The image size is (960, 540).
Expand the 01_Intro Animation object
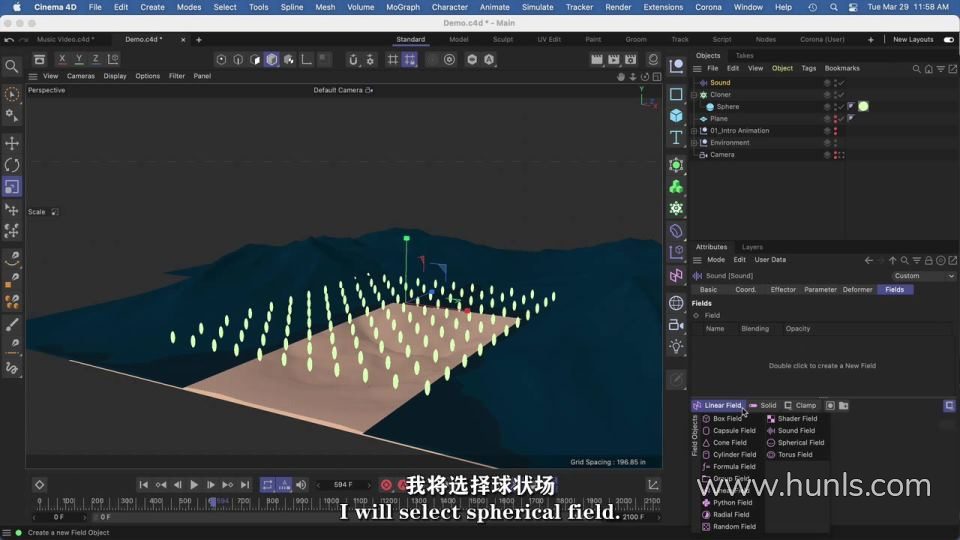696,131
